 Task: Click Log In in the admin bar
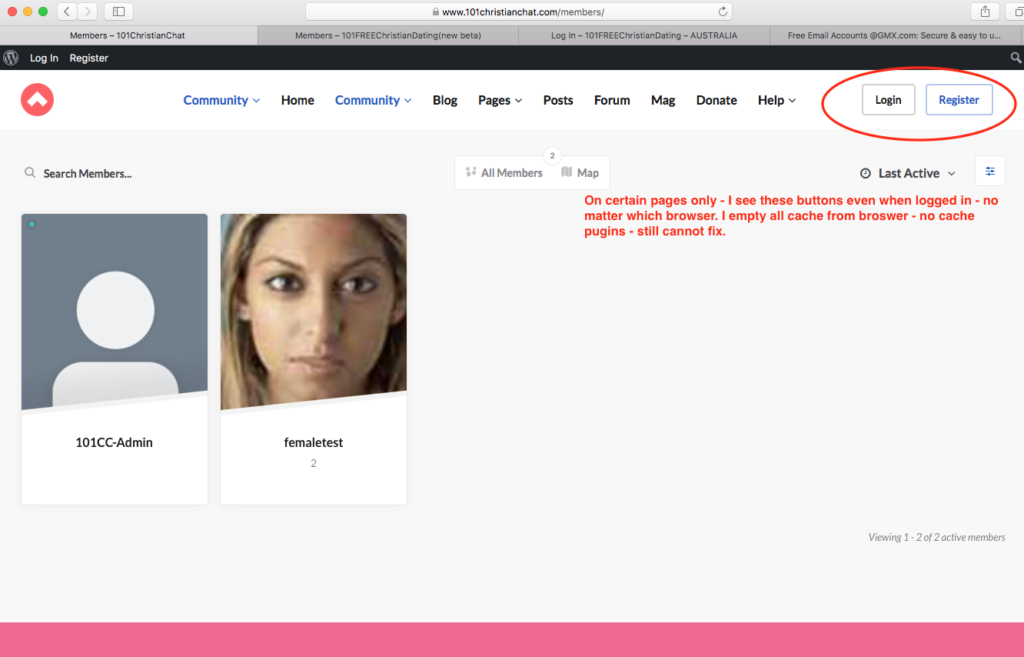coord(44,58)
